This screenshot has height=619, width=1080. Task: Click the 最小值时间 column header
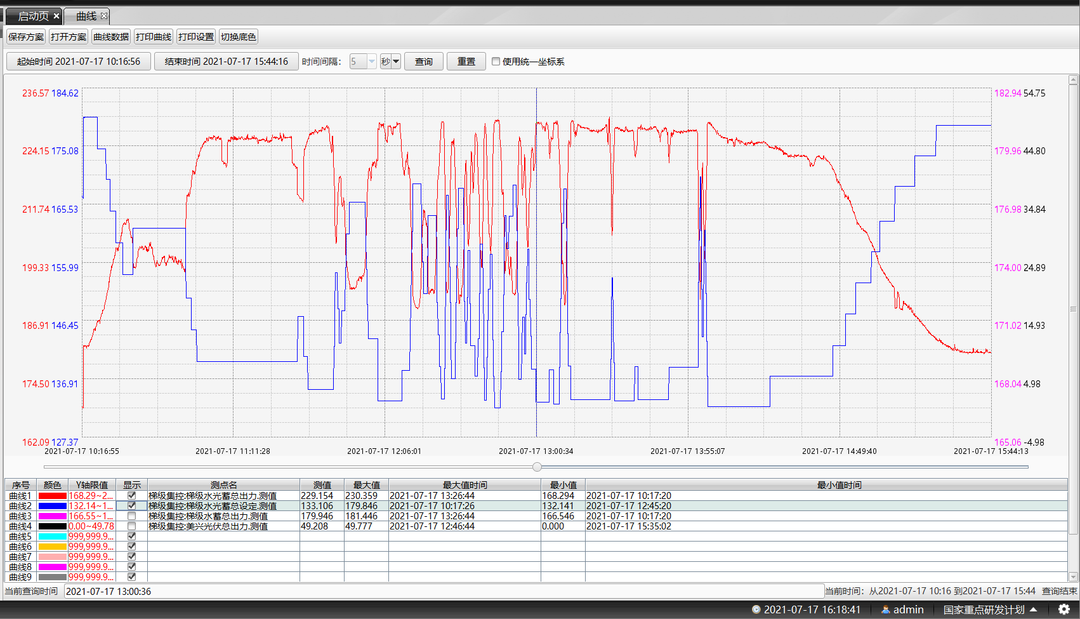coord(827,485)
